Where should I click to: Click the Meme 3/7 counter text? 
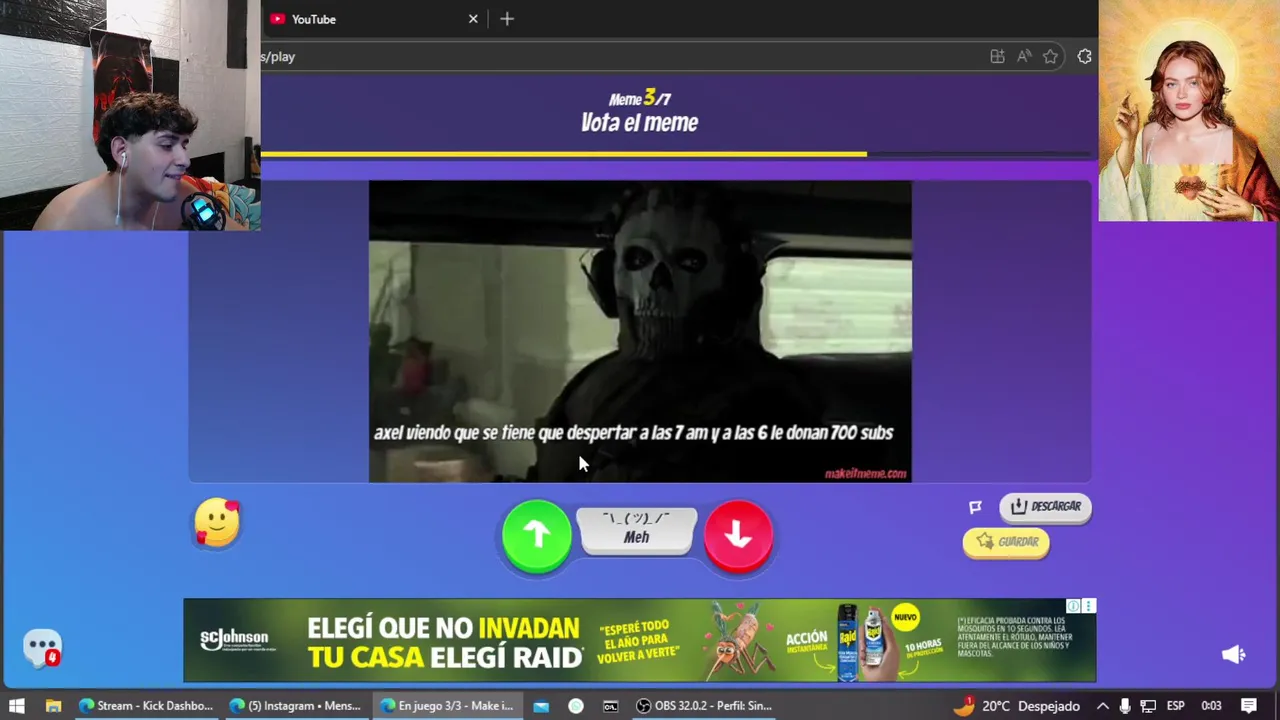coord(639,98)
